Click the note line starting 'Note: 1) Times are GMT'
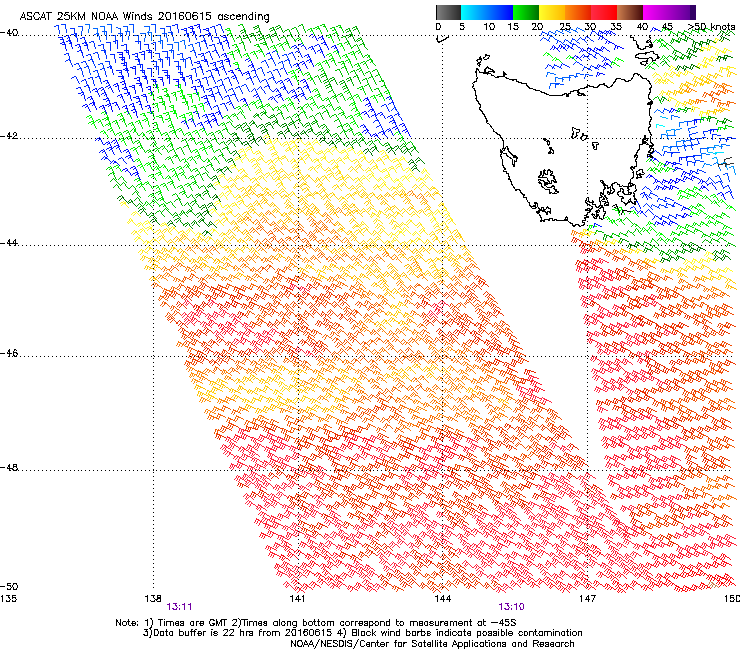The height and width of the screenshot is (650, 740). [316, 623]
